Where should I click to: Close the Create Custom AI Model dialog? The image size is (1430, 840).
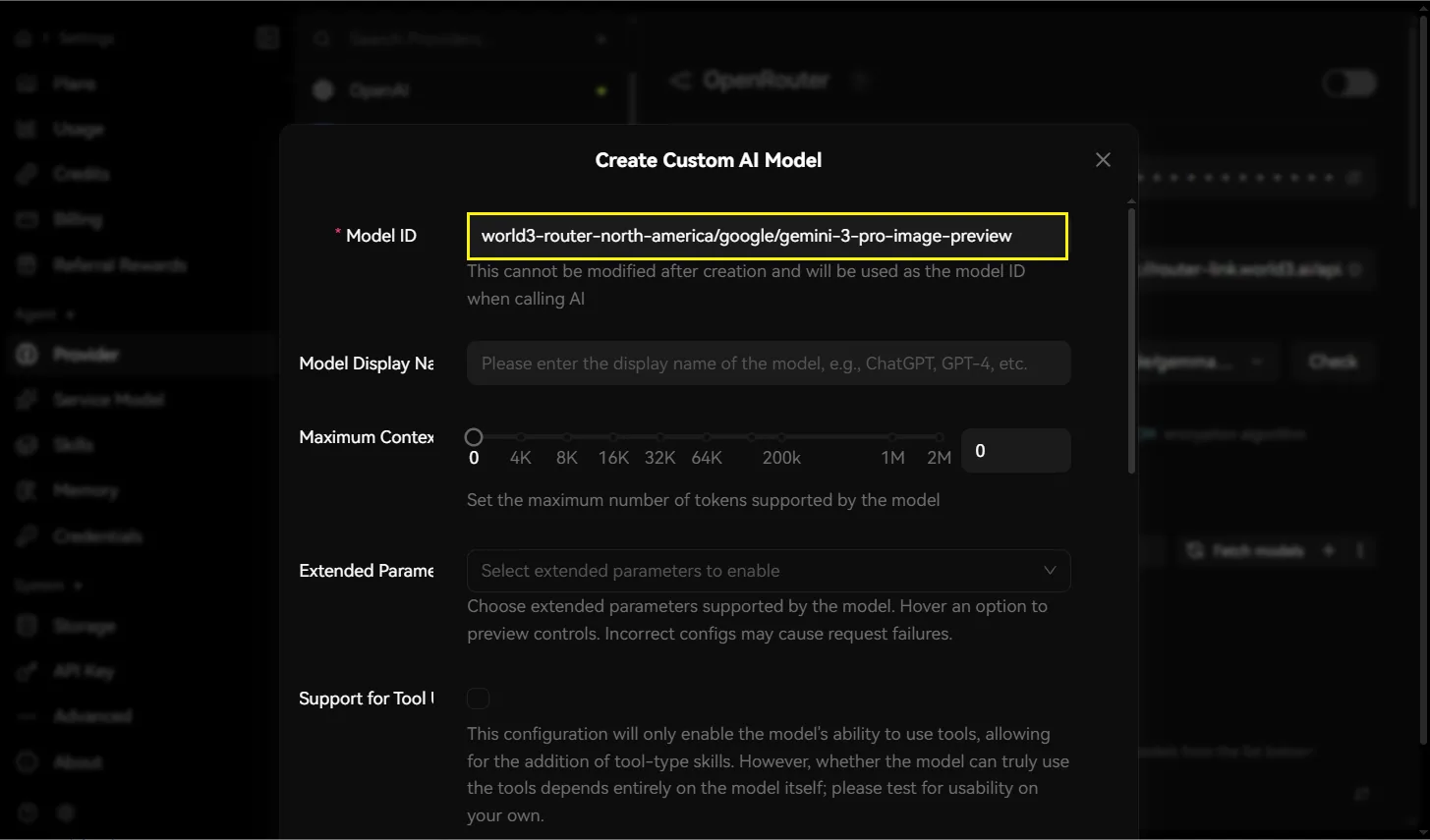[1103, 160]
